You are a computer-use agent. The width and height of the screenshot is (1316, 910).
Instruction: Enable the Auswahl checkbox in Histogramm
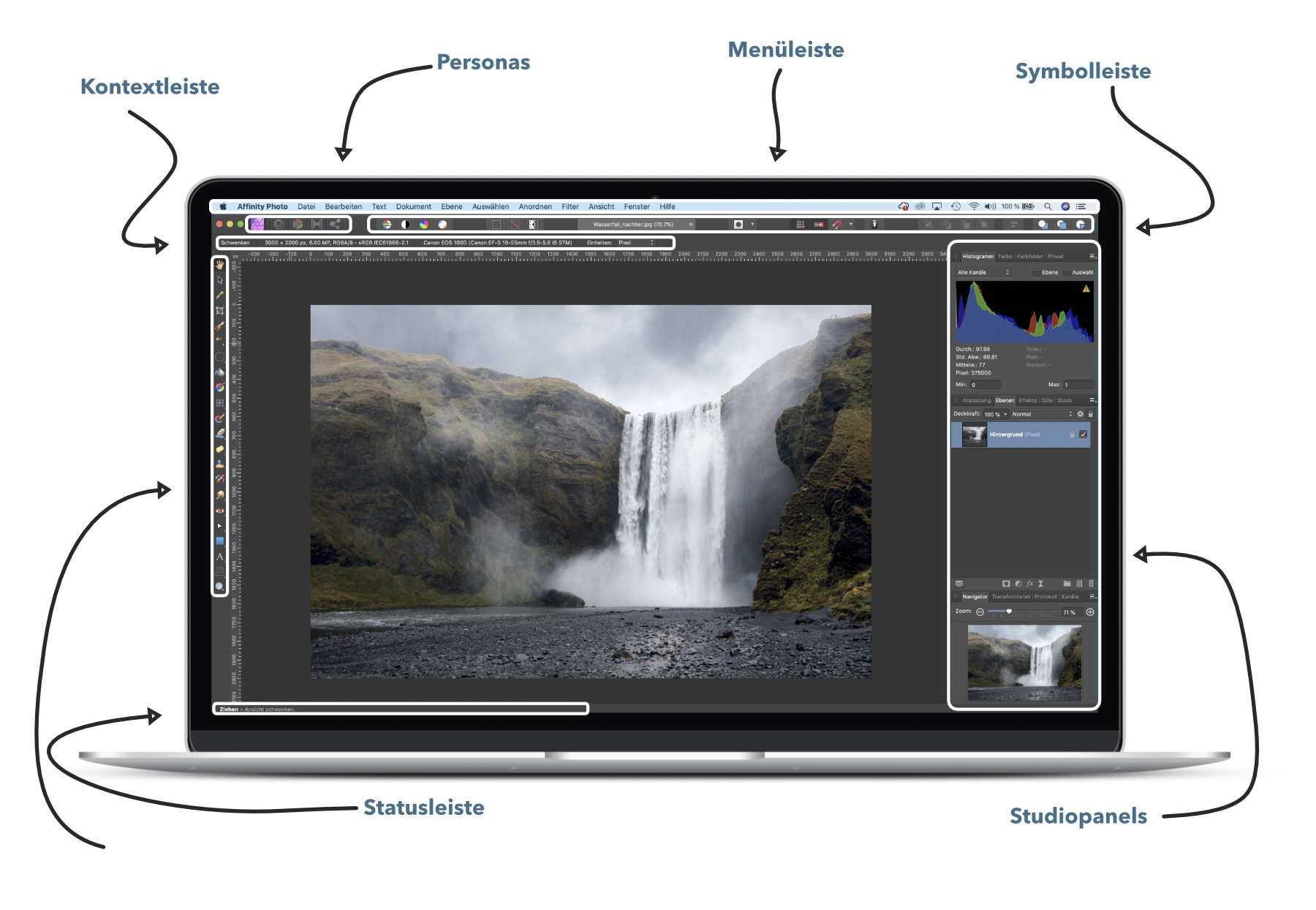coord(1067,273)
